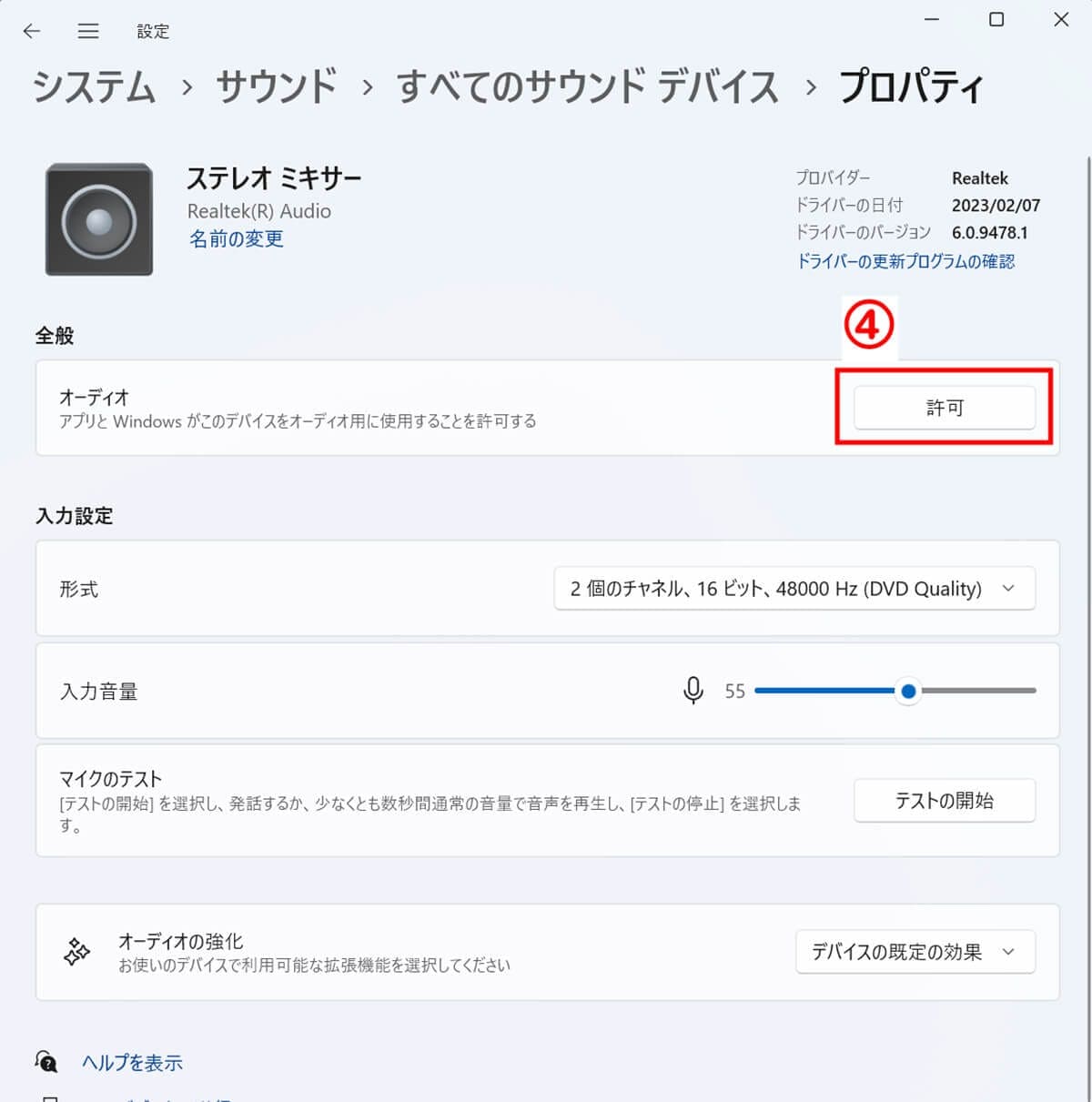Minimize the settings window

(932, 19)
